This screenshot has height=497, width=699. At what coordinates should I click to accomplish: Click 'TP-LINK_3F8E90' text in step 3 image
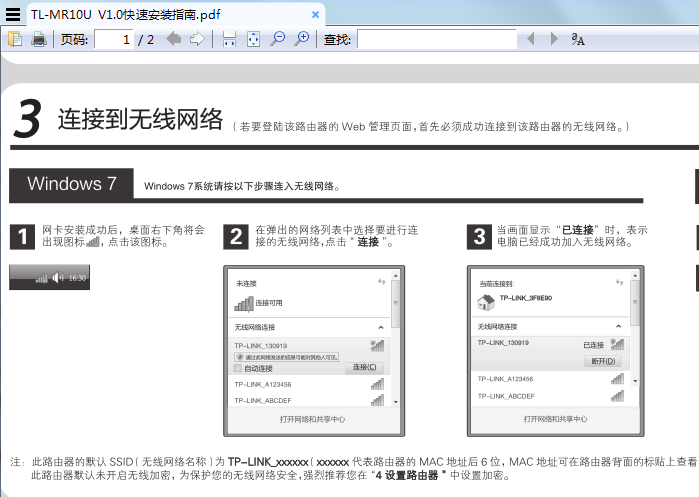[x=526, y=298]
